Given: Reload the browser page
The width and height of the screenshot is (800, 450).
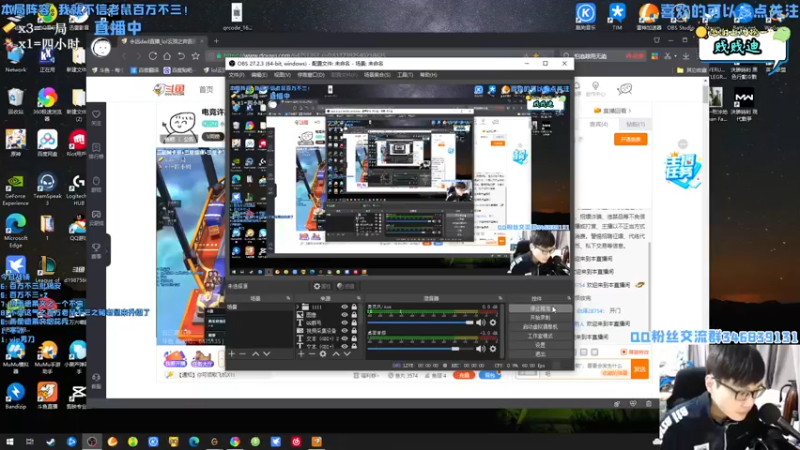Looking at the screenshot, I should coord(153,56).
